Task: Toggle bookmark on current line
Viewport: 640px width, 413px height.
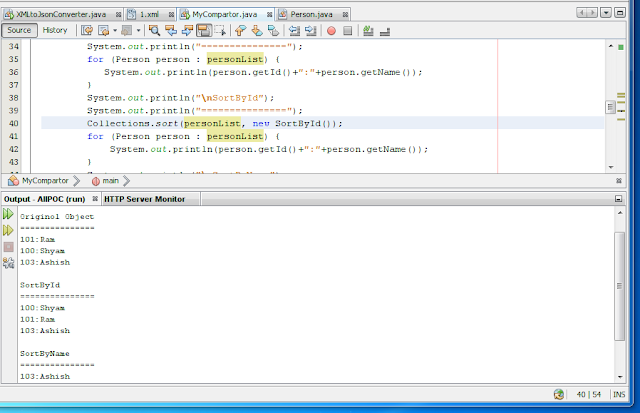Action: coord(273,31)
